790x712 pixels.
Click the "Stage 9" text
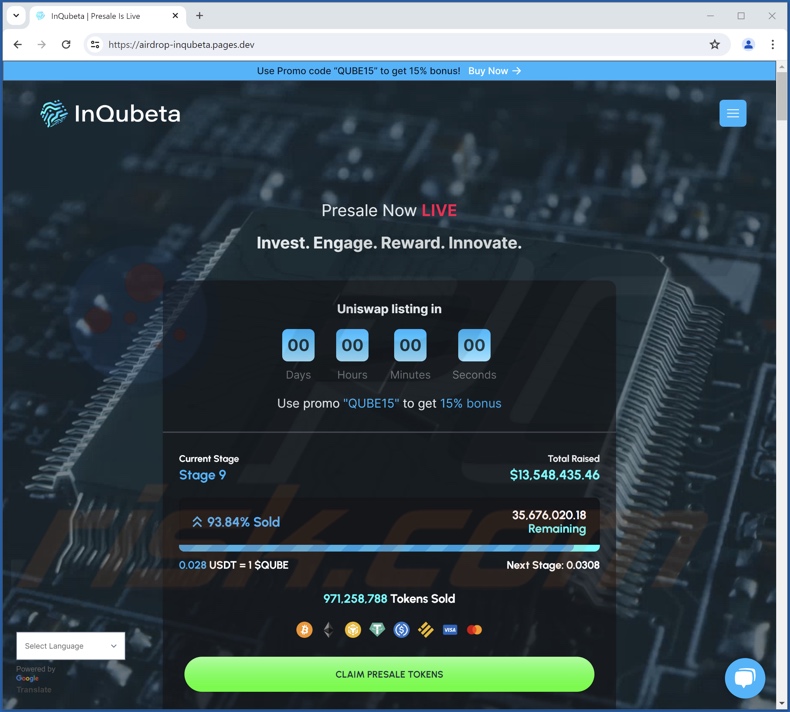click(203, 475)
